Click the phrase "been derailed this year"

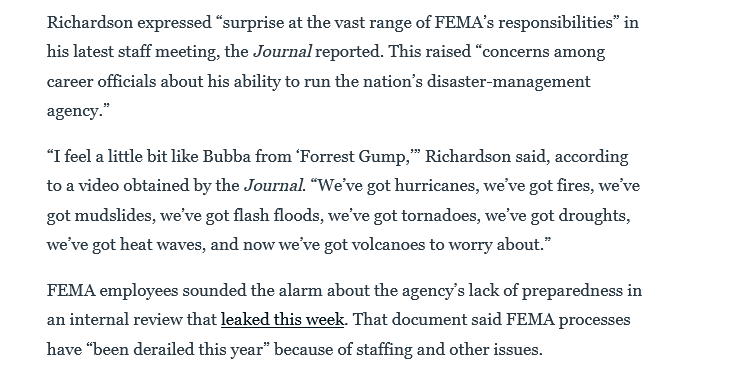[x=178, y=350]
